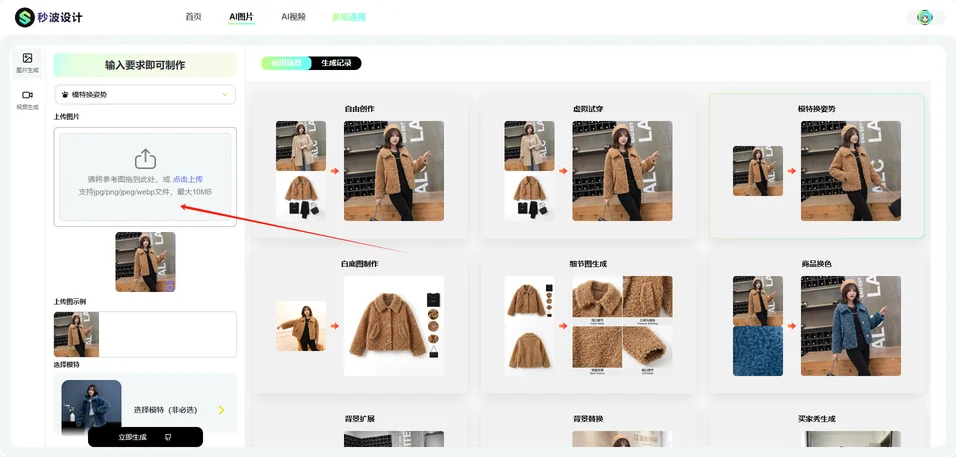Image resolution: width=956 pixels, height=457 pixels.
Task: Switch to the 应用场景 tab
Action: [x=286, y=63]
